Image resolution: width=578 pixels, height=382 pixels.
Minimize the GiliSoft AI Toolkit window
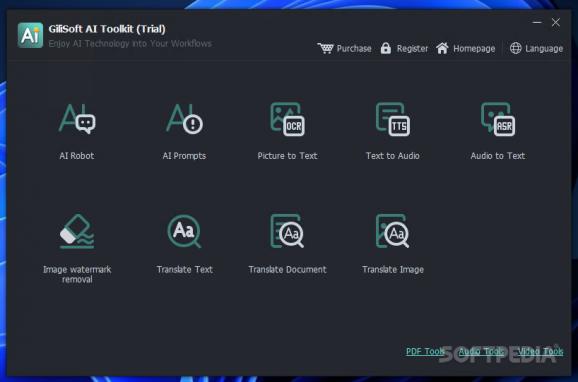pos(537,22)
